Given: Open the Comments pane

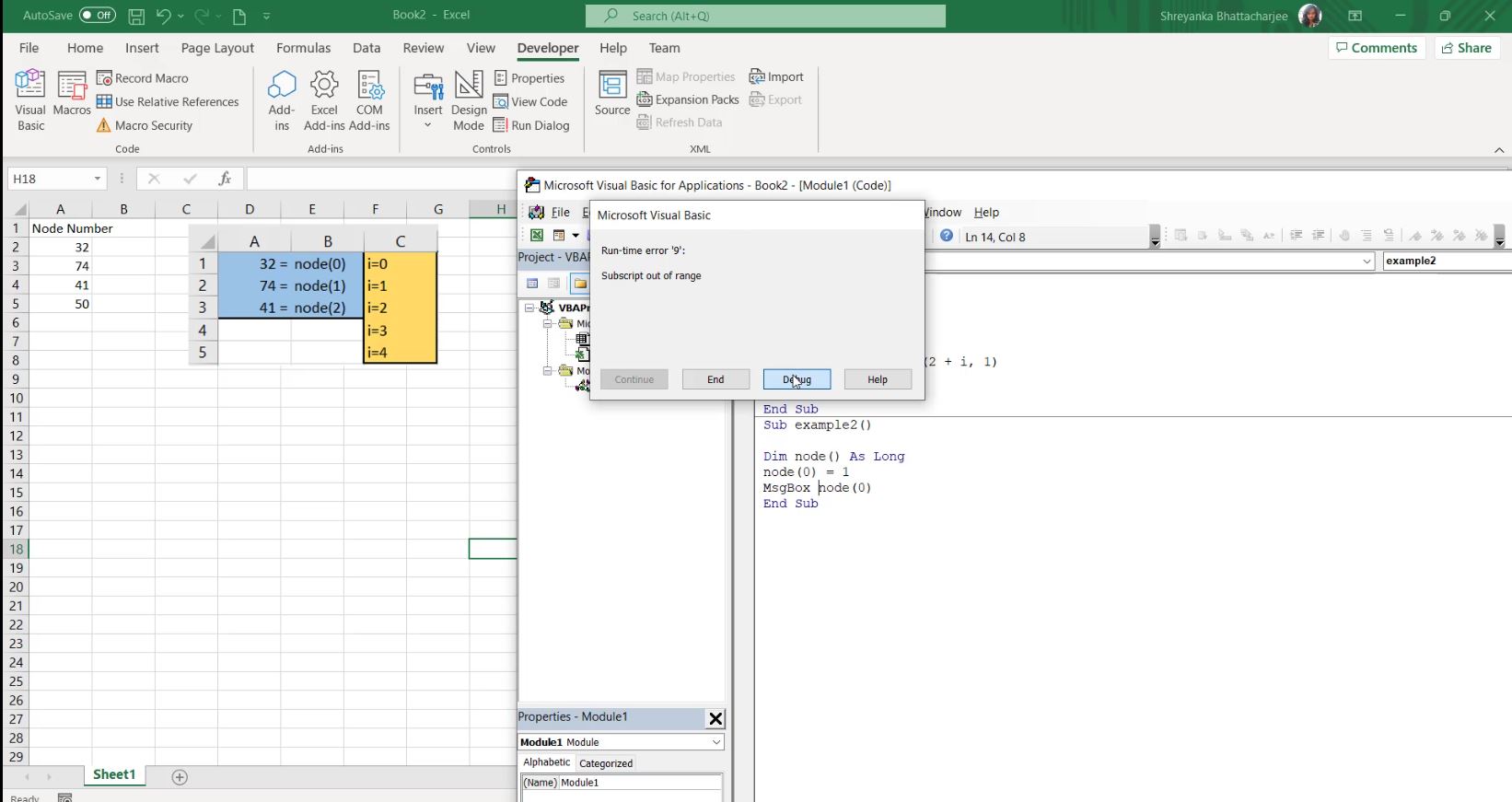Looking at the screenshot, I should pos(1377,48).
